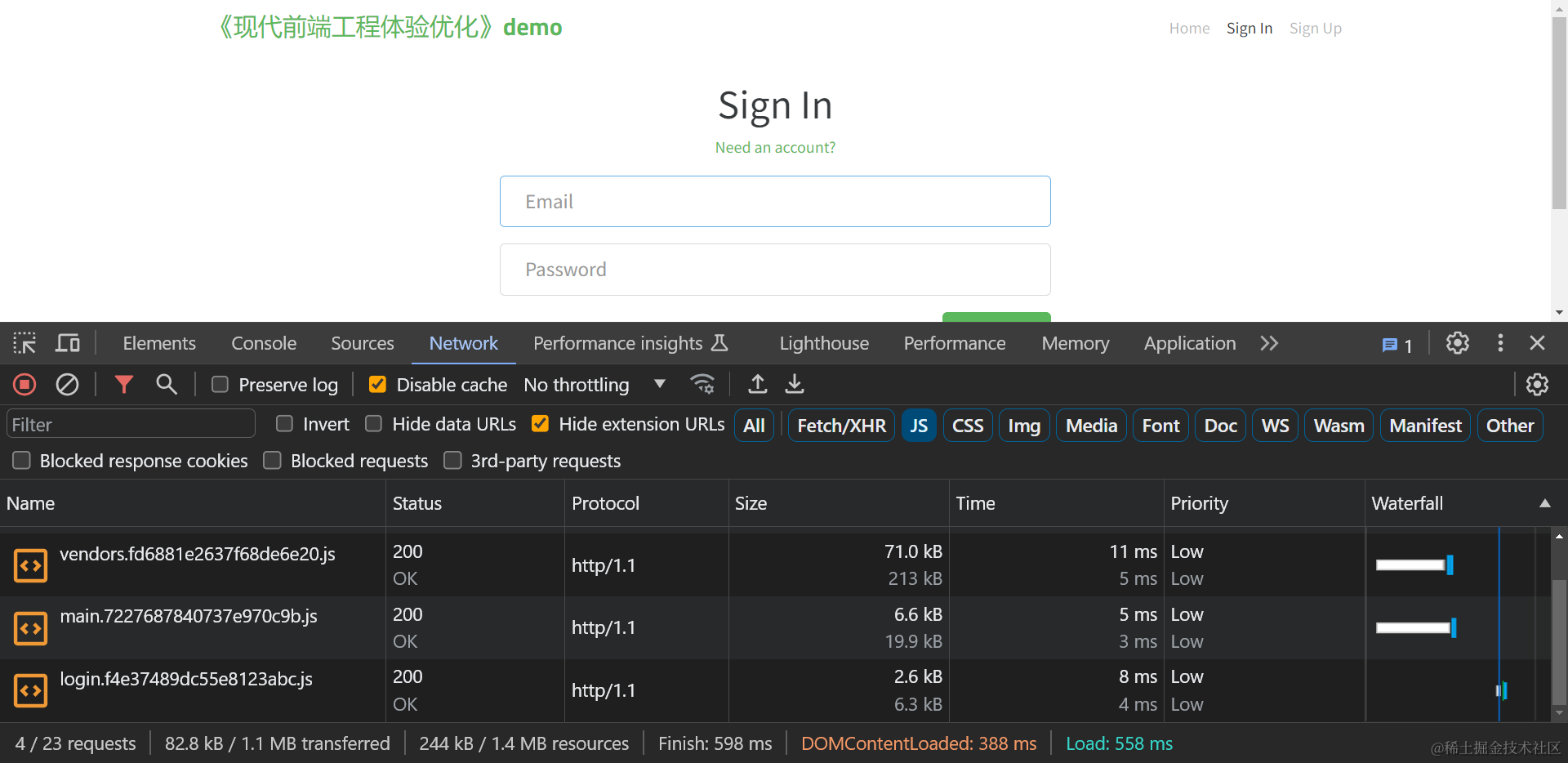Image resolution: width=1568 pixels, height=763 pixels.
Task: Sort by the Waterfall column arrow
Action: tap(1544, 503)
